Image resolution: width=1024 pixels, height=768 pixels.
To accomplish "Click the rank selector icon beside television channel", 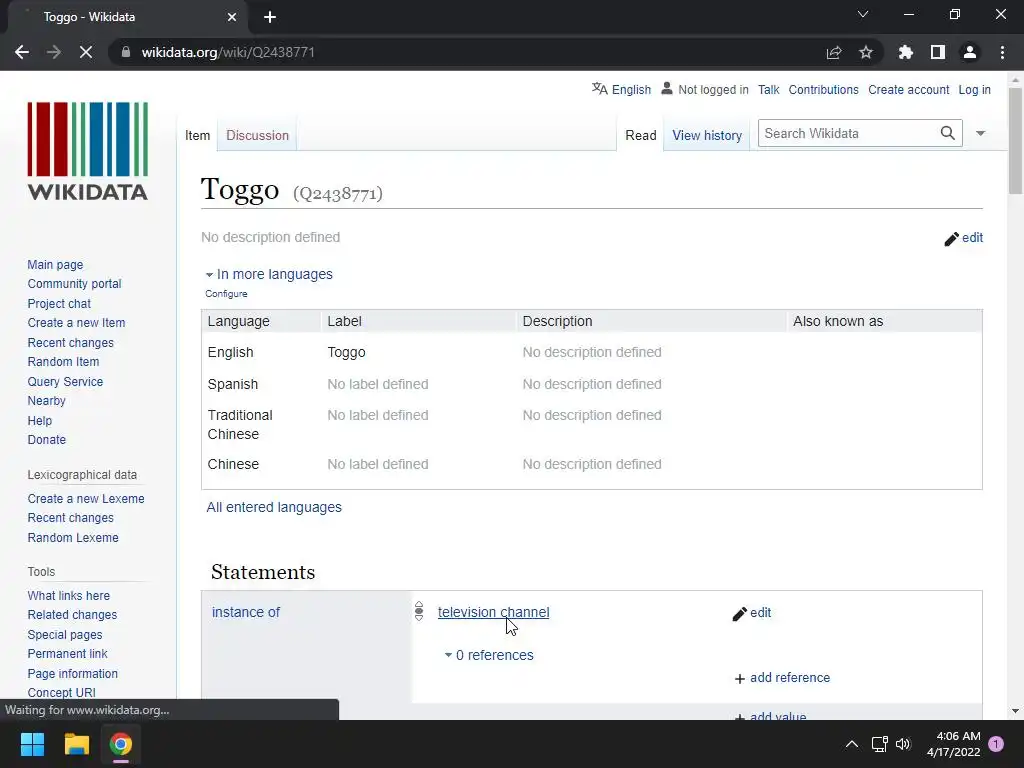I will 419,611.
